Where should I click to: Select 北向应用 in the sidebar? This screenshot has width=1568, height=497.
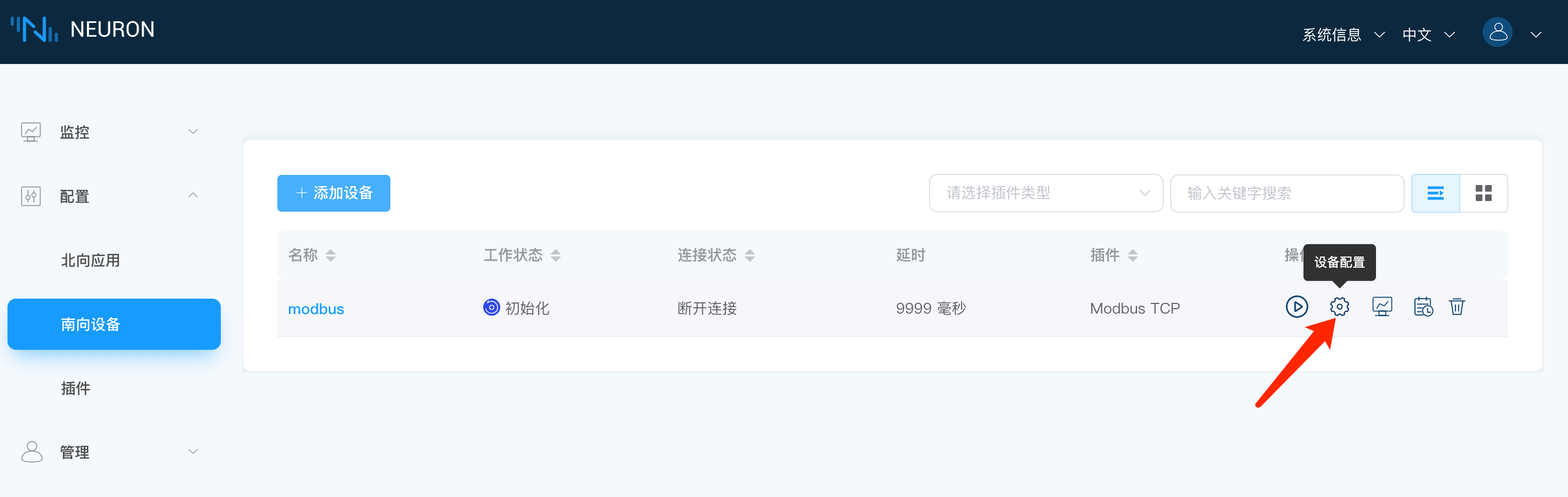coord(91,260)
